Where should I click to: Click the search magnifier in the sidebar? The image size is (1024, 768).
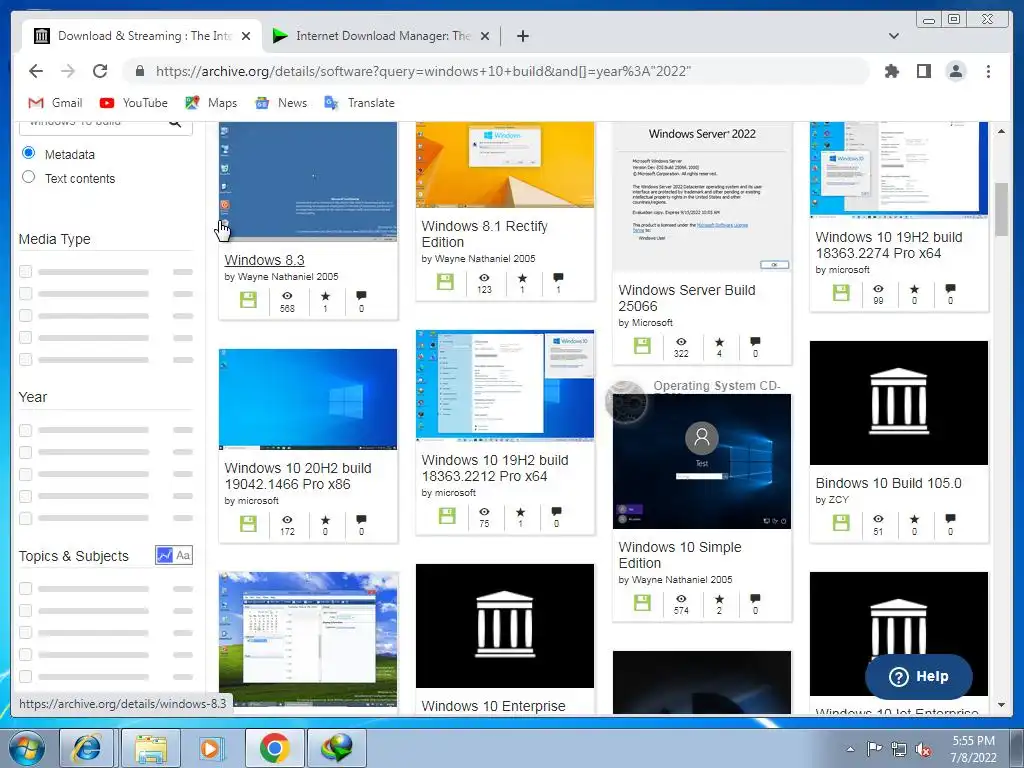click(x=175, y=123)
